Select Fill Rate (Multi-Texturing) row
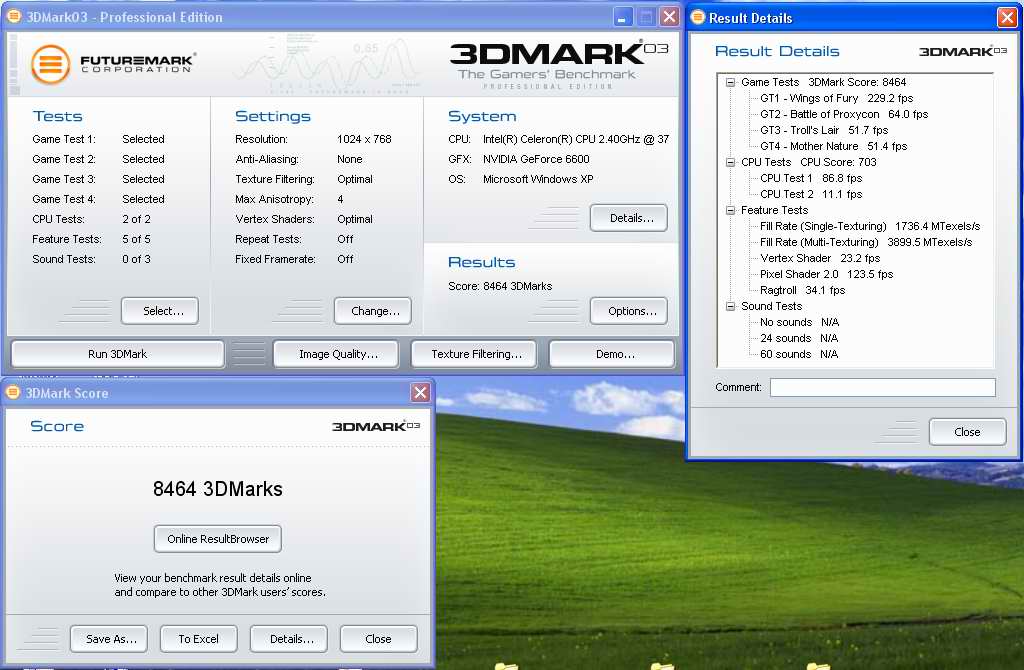The image size is (1024, 670). tap(866, 242)
